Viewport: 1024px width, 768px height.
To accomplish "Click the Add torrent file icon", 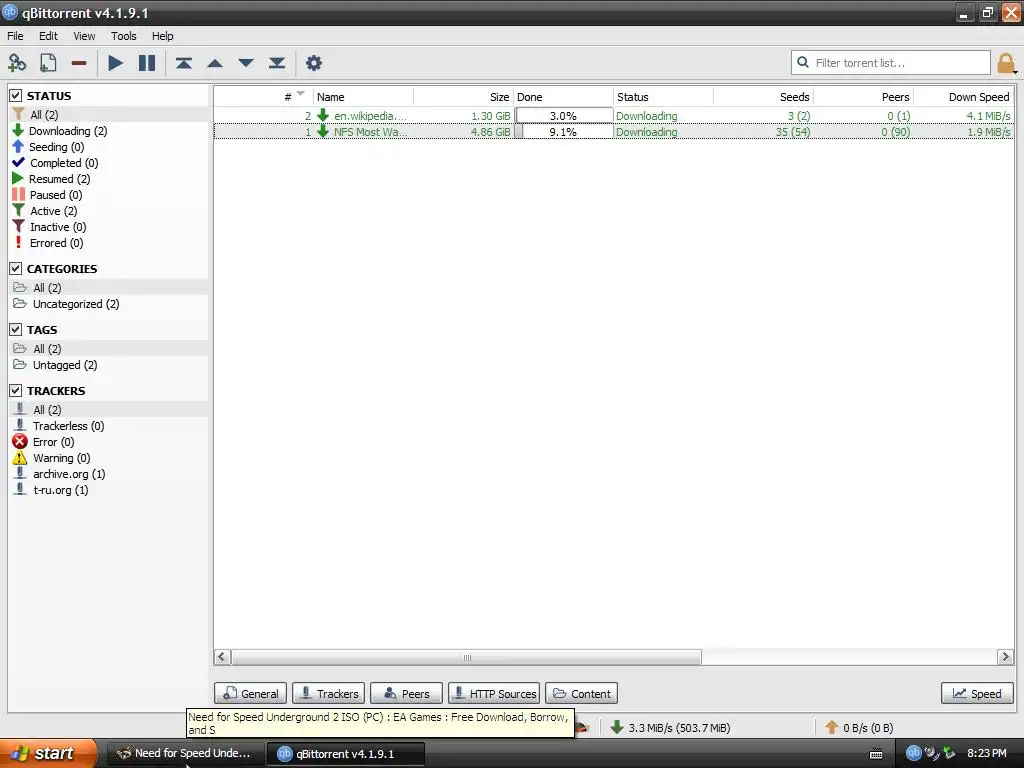I will coord(48,63).
